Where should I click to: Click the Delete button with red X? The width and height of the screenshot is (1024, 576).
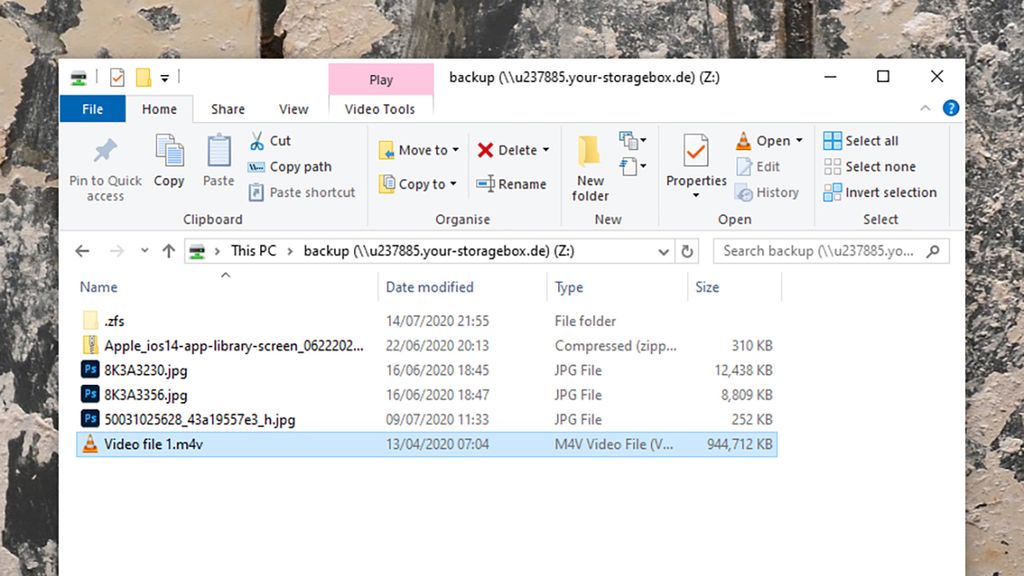(507, 150)
